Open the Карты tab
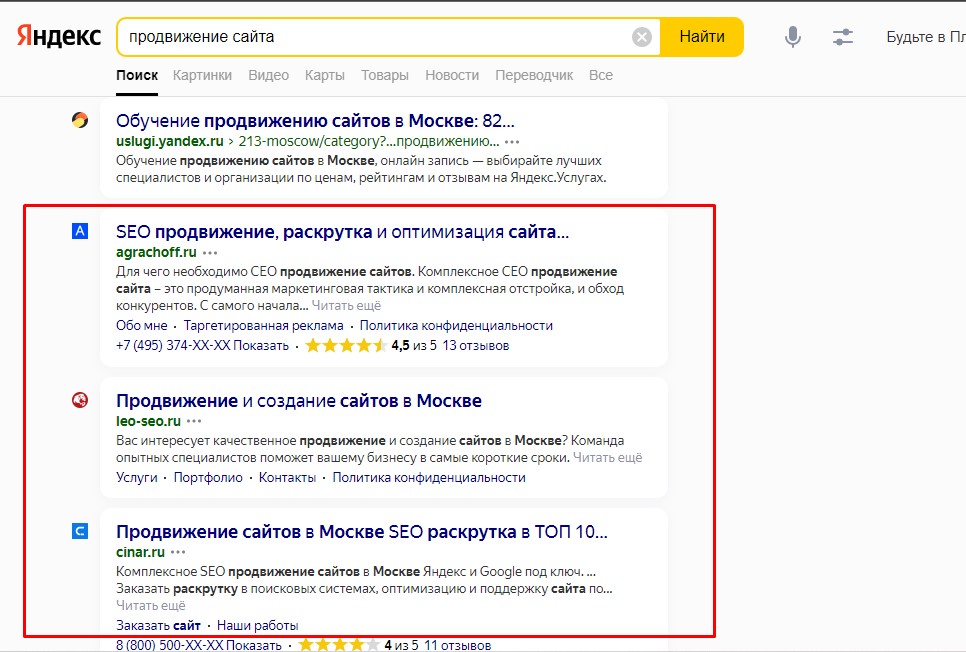Viewport: 966px width, 652px height. (x=325, y=75)
